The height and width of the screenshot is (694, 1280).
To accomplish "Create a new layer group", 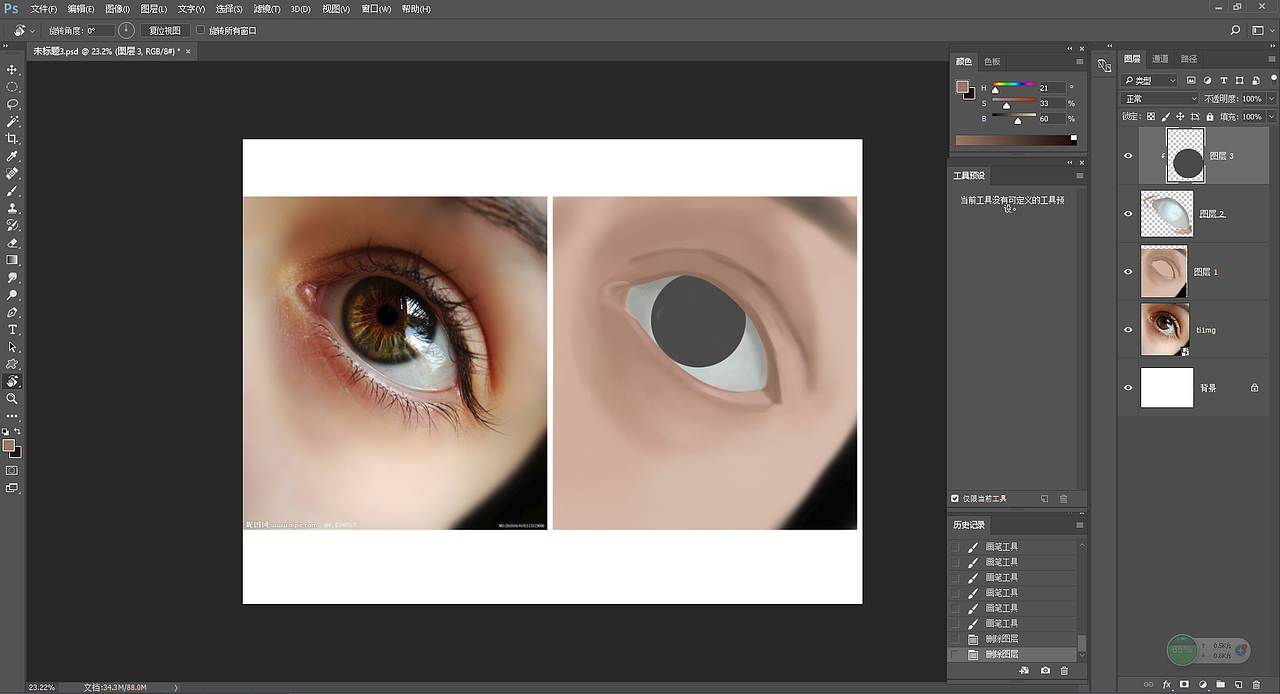I will [1221, 685].
